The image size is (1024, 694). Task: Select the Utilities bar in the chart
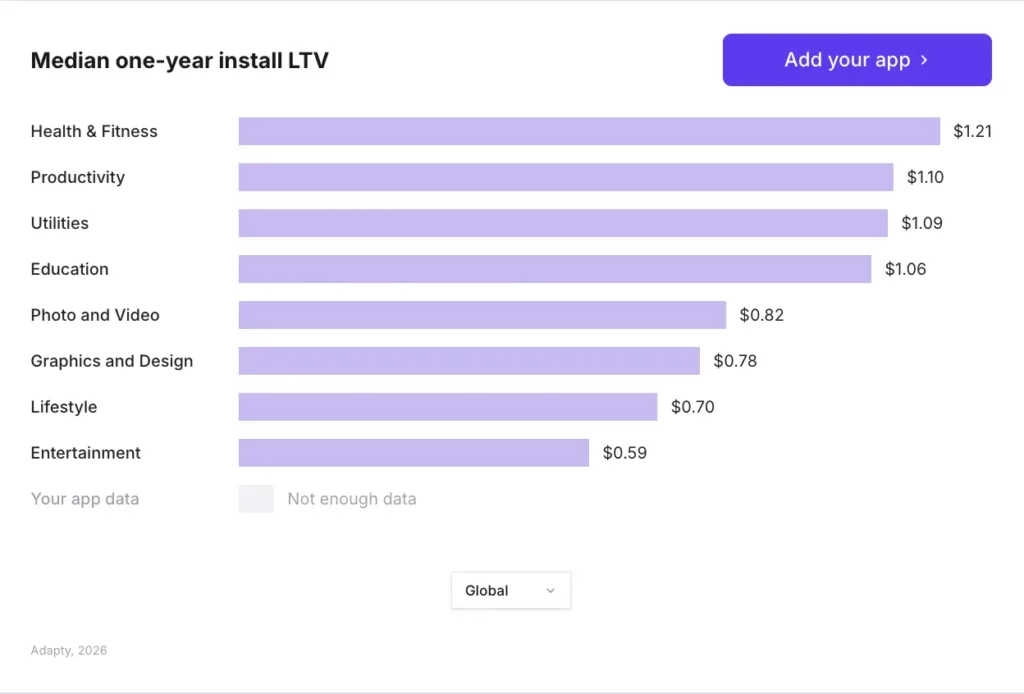click(x=562, y=223)
